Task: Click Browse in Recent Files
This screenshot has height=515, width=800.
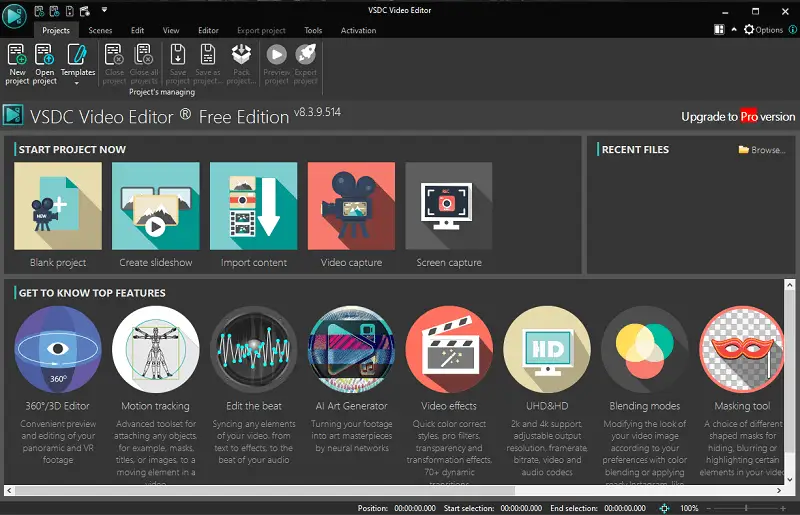Action: (x=761, y=150)
